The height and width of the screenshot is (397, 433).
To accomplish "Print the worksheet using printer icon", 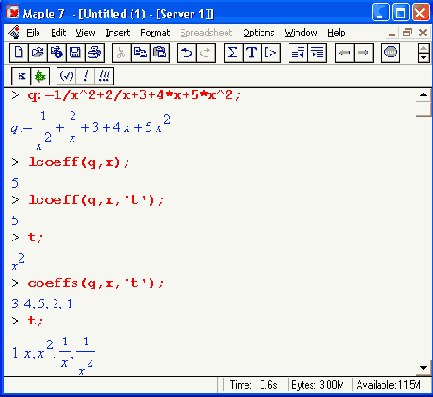I will [95, 53].
